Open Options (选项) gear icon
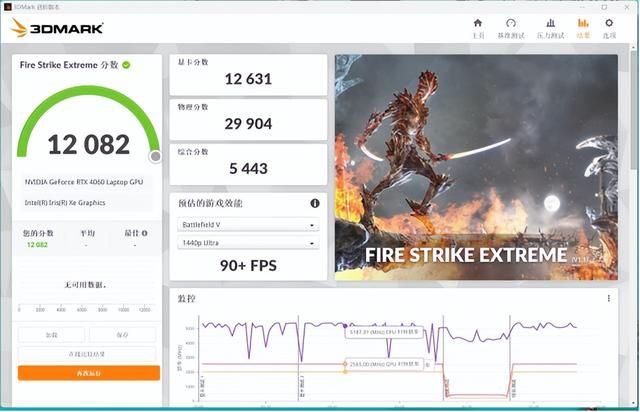 click(609, 24)
